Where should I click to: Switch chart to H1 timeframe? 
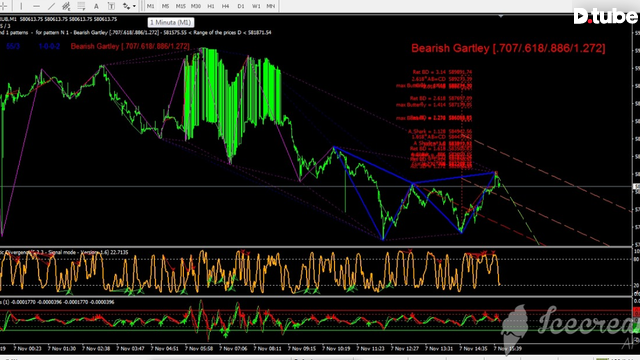click(x=211, y=6)
